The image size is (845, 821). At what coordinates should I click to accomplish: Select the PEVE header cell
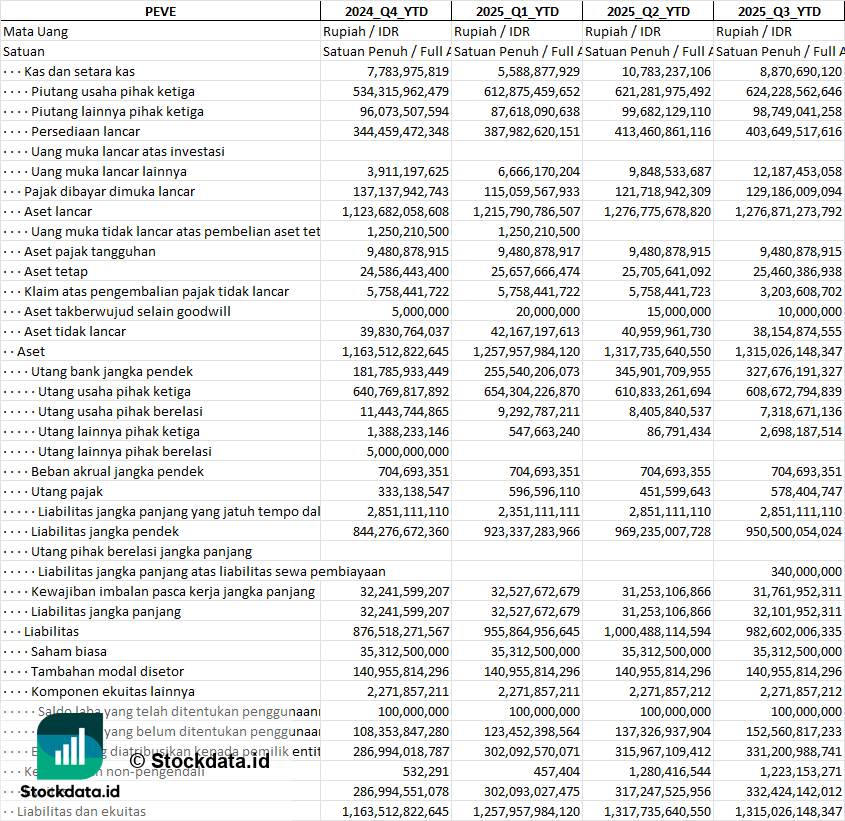click(161, 11)
